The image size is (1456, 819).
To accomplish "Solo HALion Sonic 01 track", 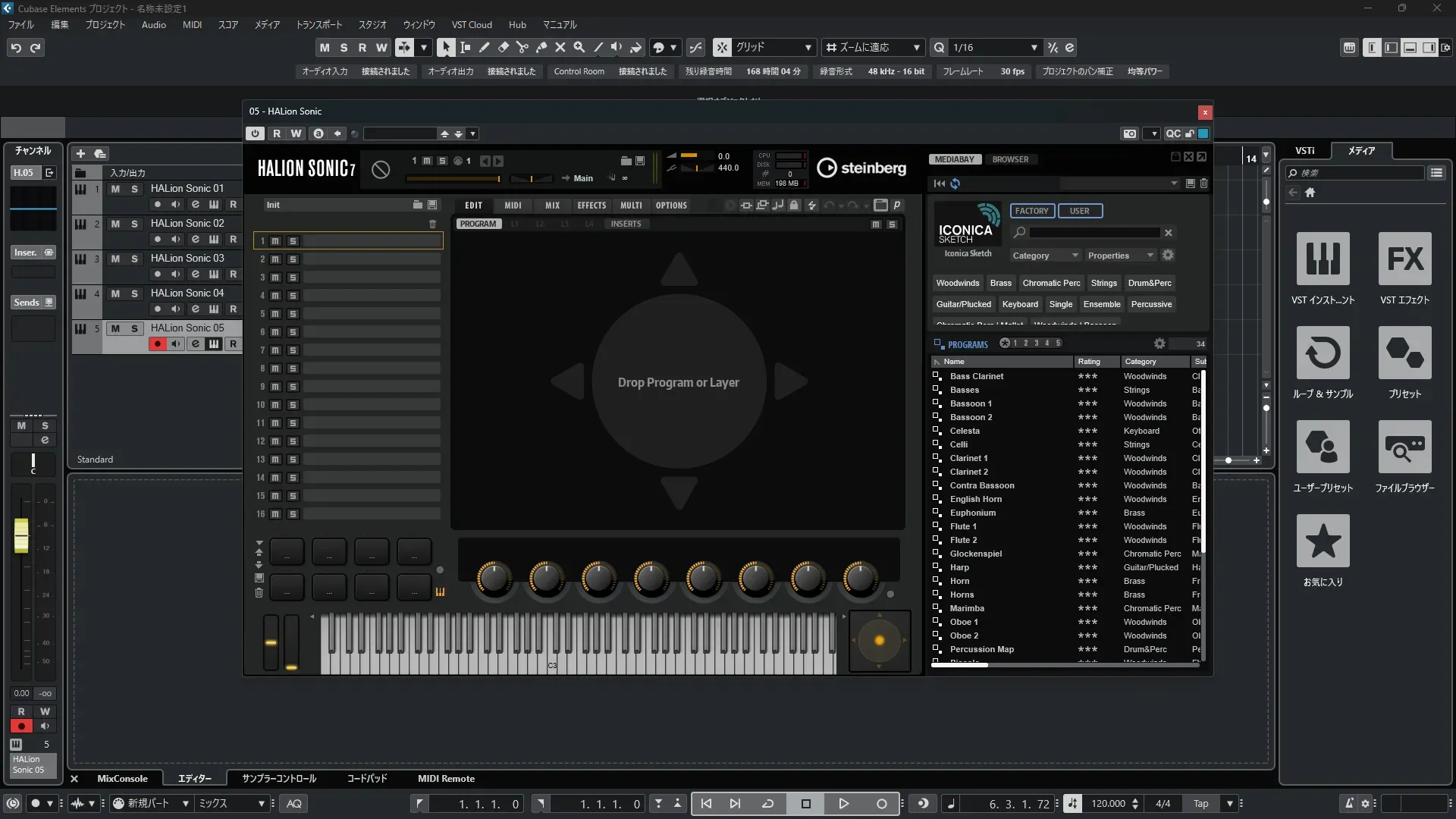I will (134, 189).
